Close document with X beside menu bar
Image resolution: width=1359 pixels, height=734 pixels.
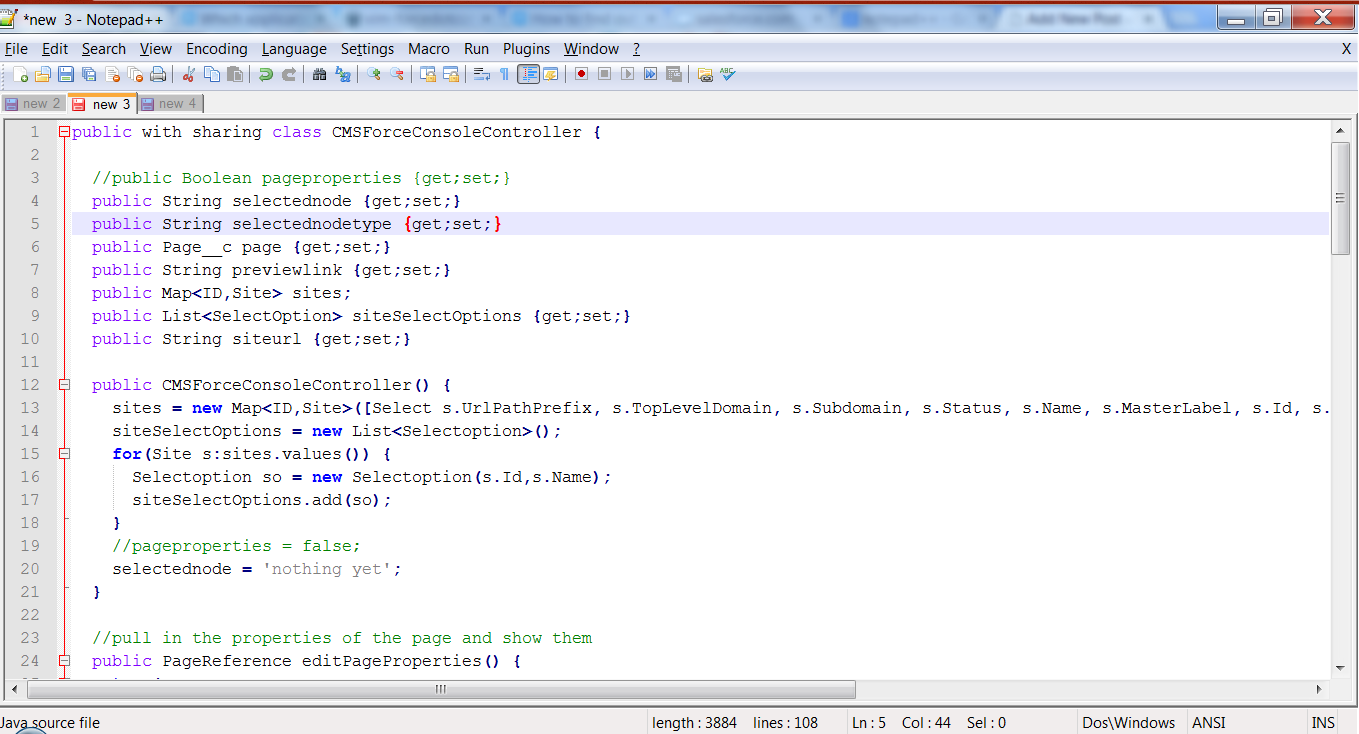click(x=1346, y=49)
